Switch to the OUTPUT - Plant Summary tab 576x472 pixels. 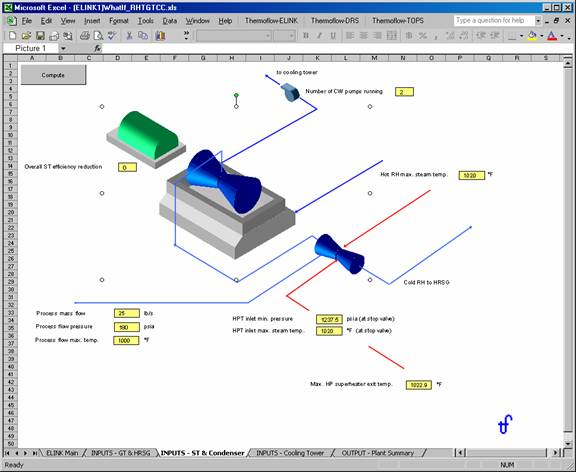click(378, 453)
